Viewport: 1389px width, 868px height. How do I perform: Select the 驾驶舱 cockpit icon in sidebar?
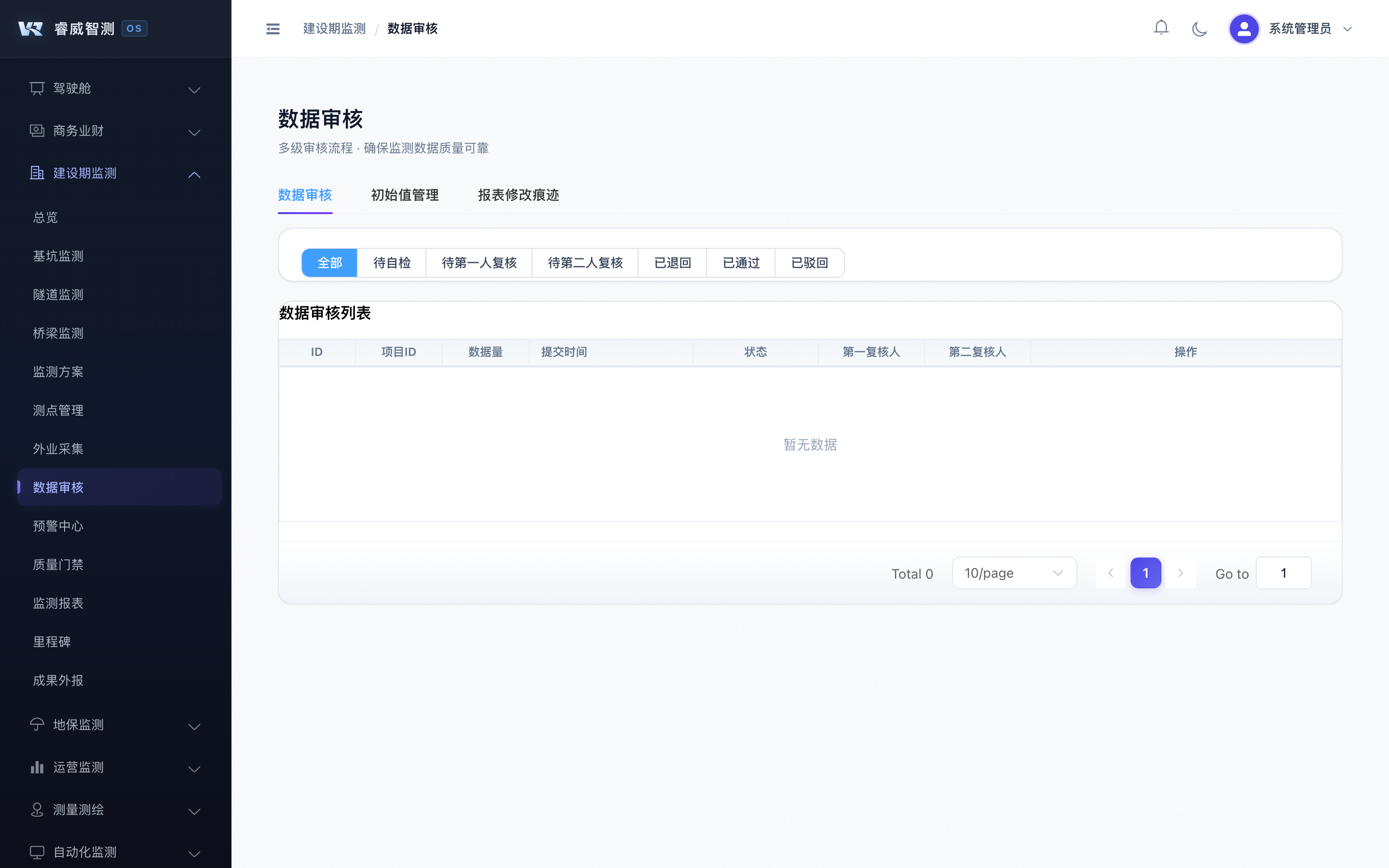(x=37, y=88)
